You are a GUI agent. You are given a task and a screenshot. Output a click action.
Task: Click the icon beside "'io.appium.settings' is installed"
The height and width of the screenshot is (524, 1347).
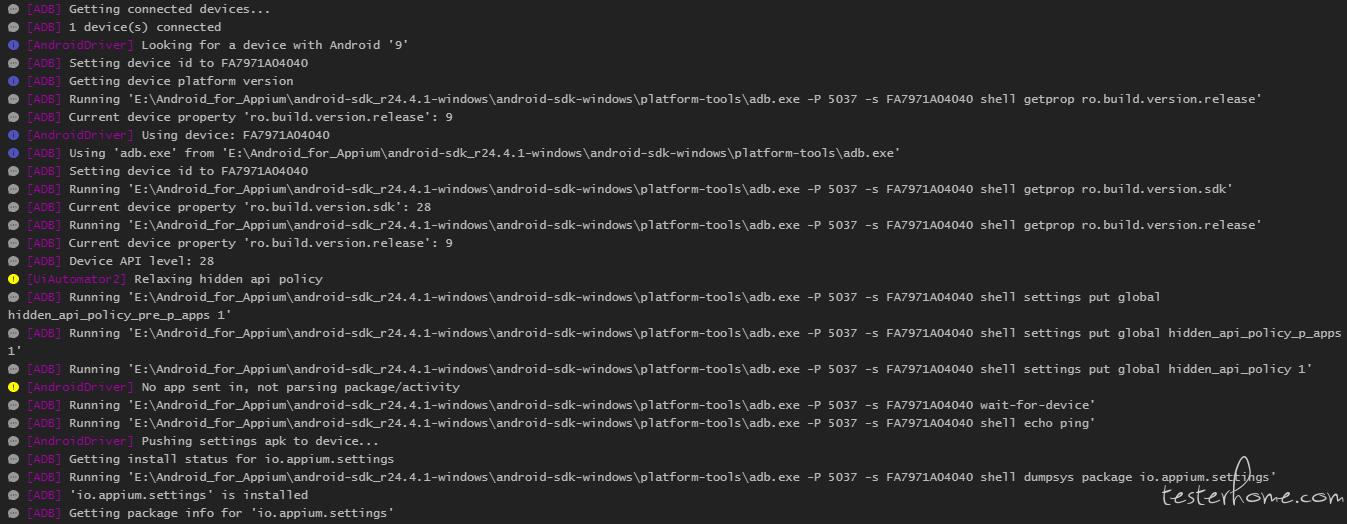(13, 495)
